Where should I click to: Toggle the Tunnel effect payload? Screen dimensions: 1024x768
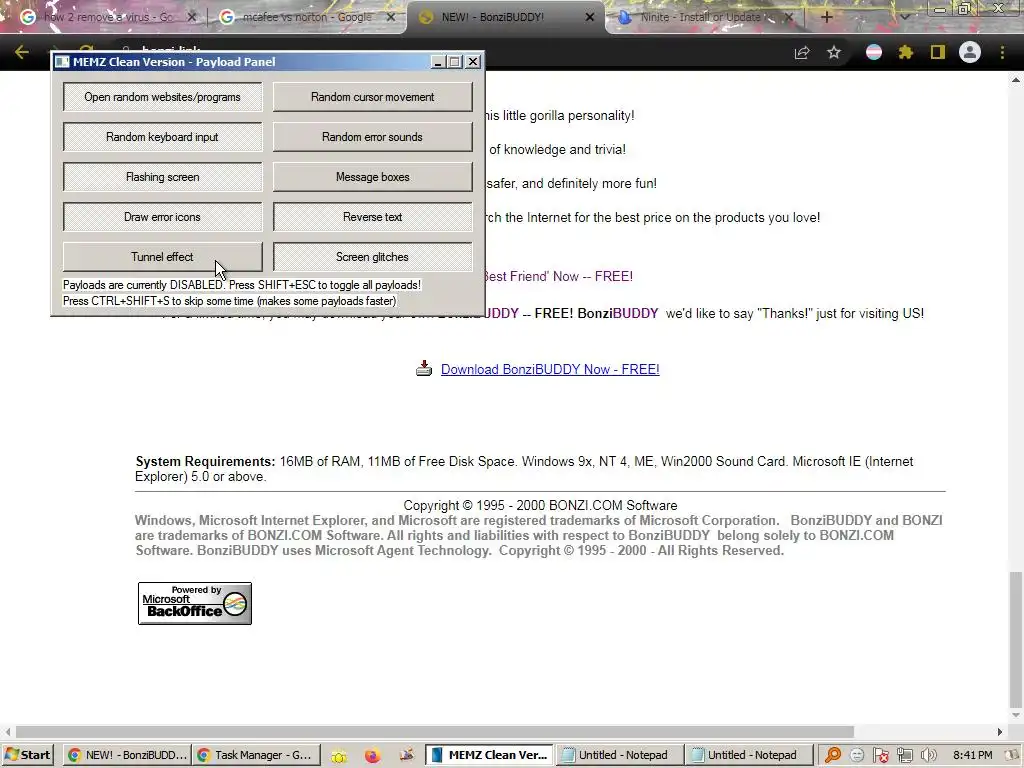point(163,257)
